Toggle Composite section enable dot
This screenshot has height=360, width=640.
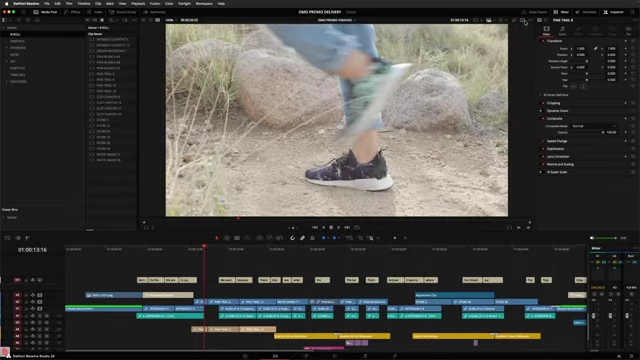click(543, 119)
